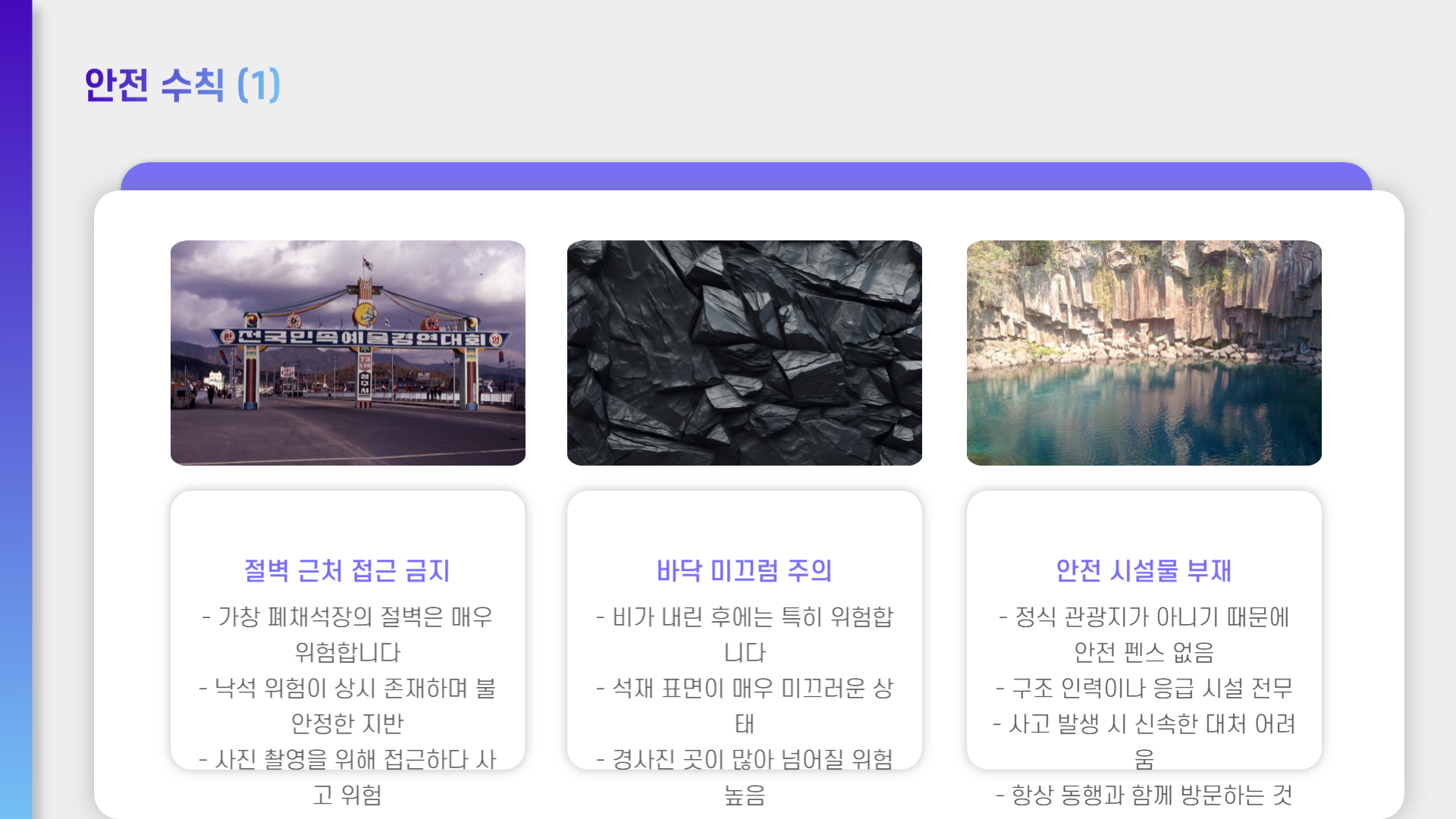Select the first safety rule card
1456x819 pixels.
pyautogui.click(x=348, y=629)
